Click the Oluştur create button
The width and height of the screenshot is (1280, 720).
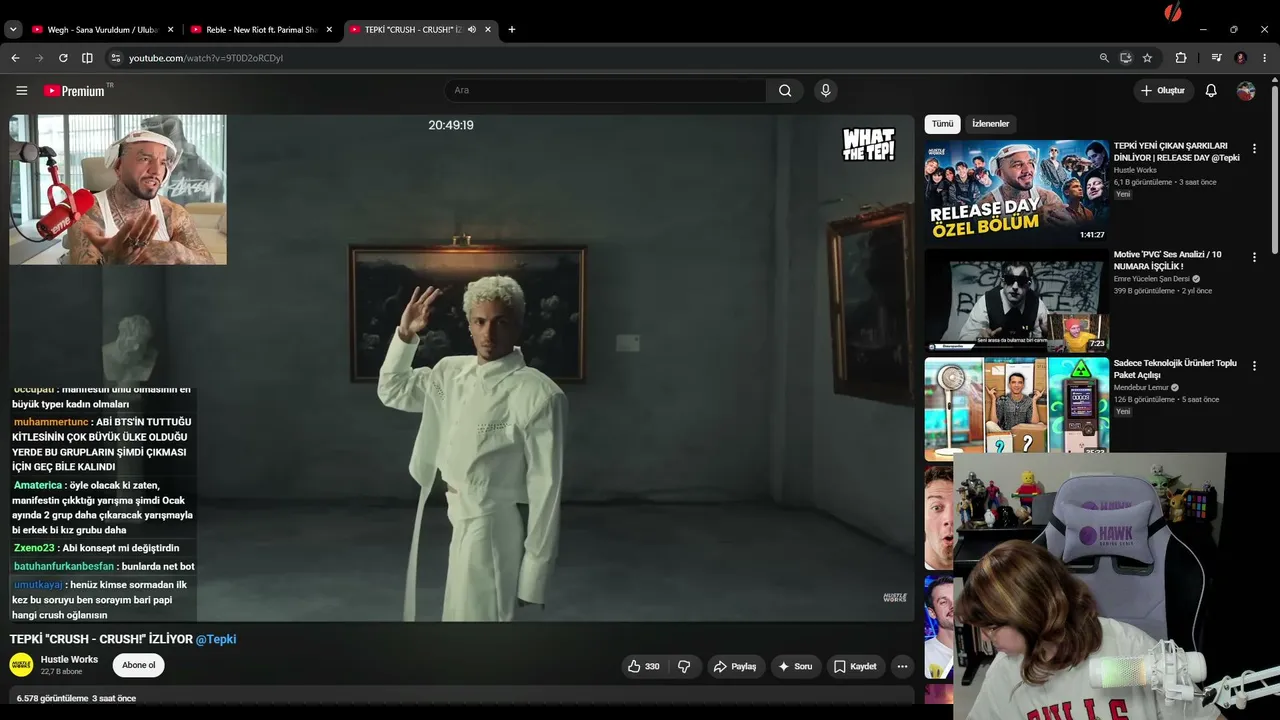tap(1164, 91)
